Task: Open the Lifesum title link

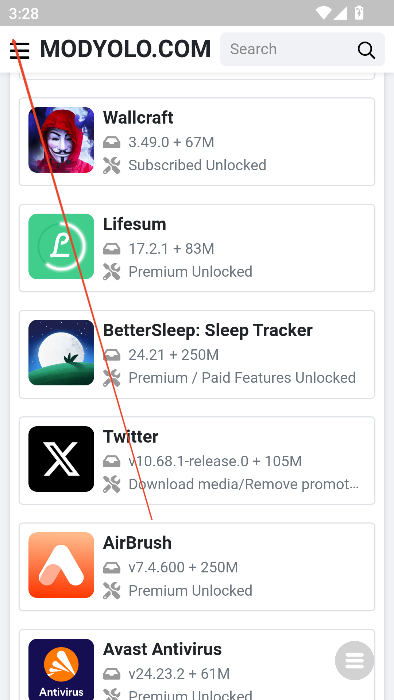Action: 134,224
